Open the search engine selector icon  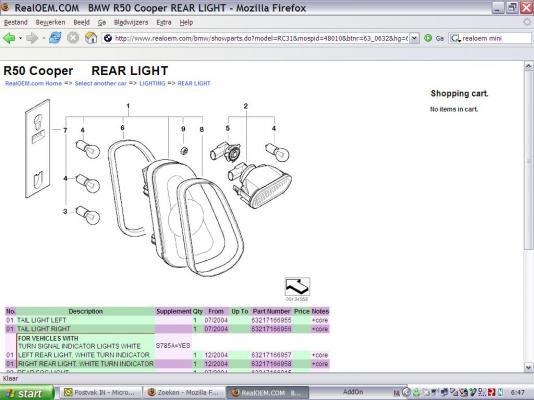click(x=455, y=38)
